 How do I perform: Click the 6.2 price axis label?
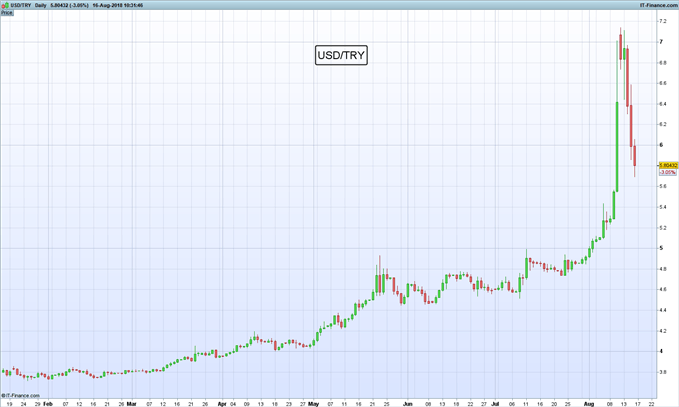[663, 124]
